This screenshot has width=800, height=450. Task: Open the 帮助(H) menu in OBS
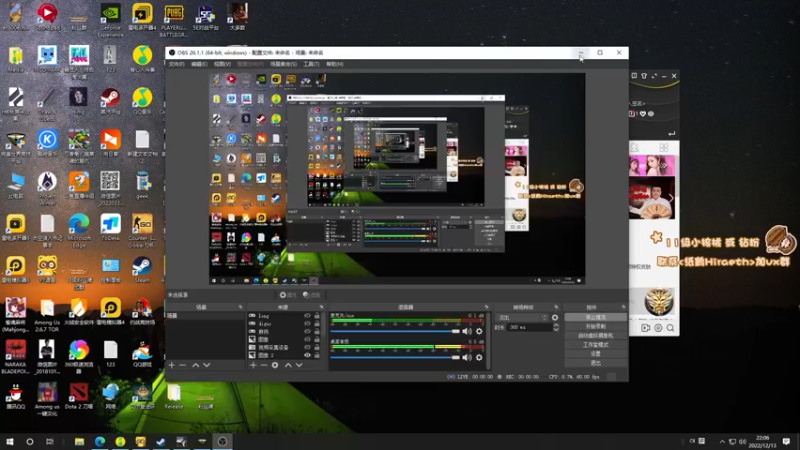(335, 64)
